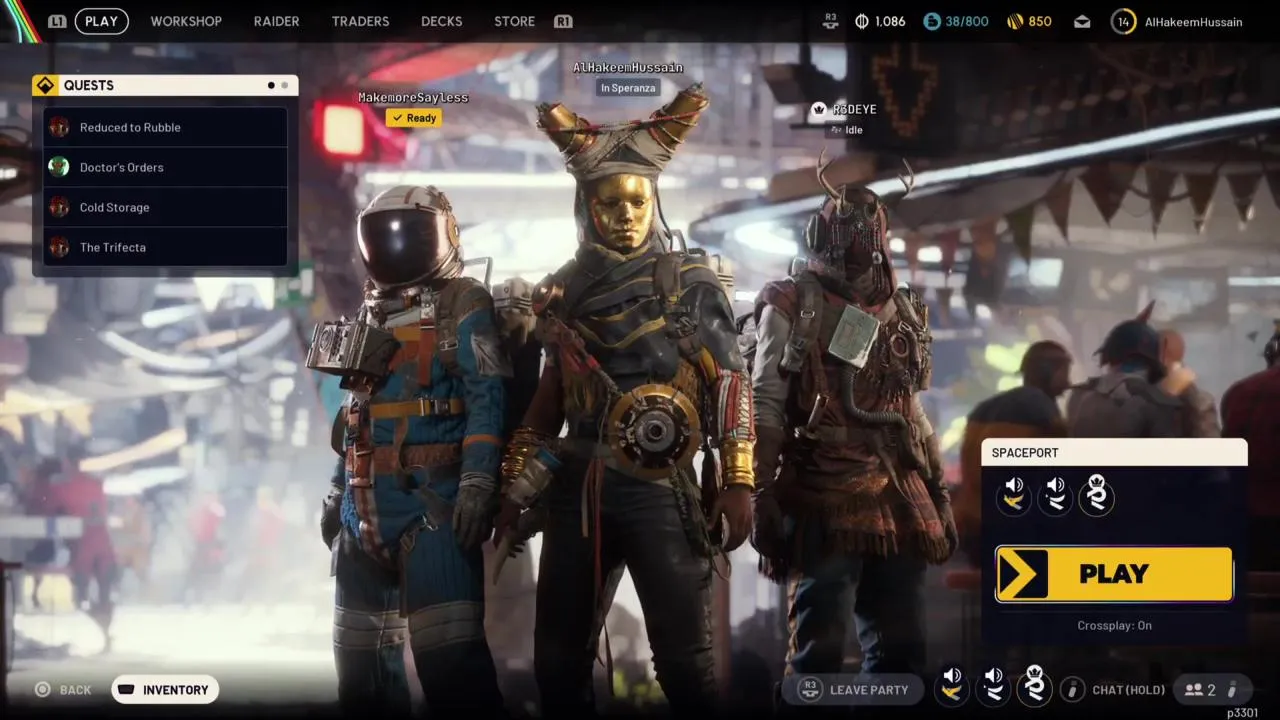
Task: Select party member MakemoreSayless name tag
Action: [x=413, y=97]
